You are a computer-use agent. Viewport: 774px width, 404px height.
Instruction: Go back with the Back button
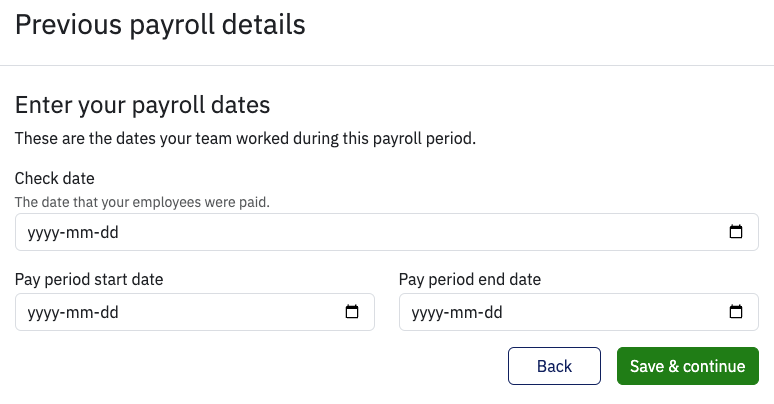pyautogui.click(x=554, y=366)
